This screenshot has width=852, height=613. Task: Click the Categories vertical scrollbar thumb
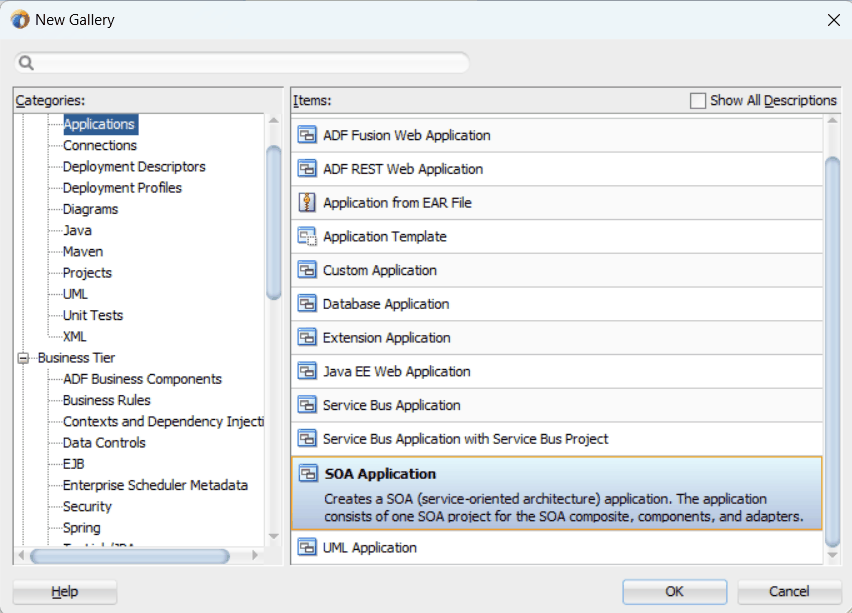[x=274, y=222]
